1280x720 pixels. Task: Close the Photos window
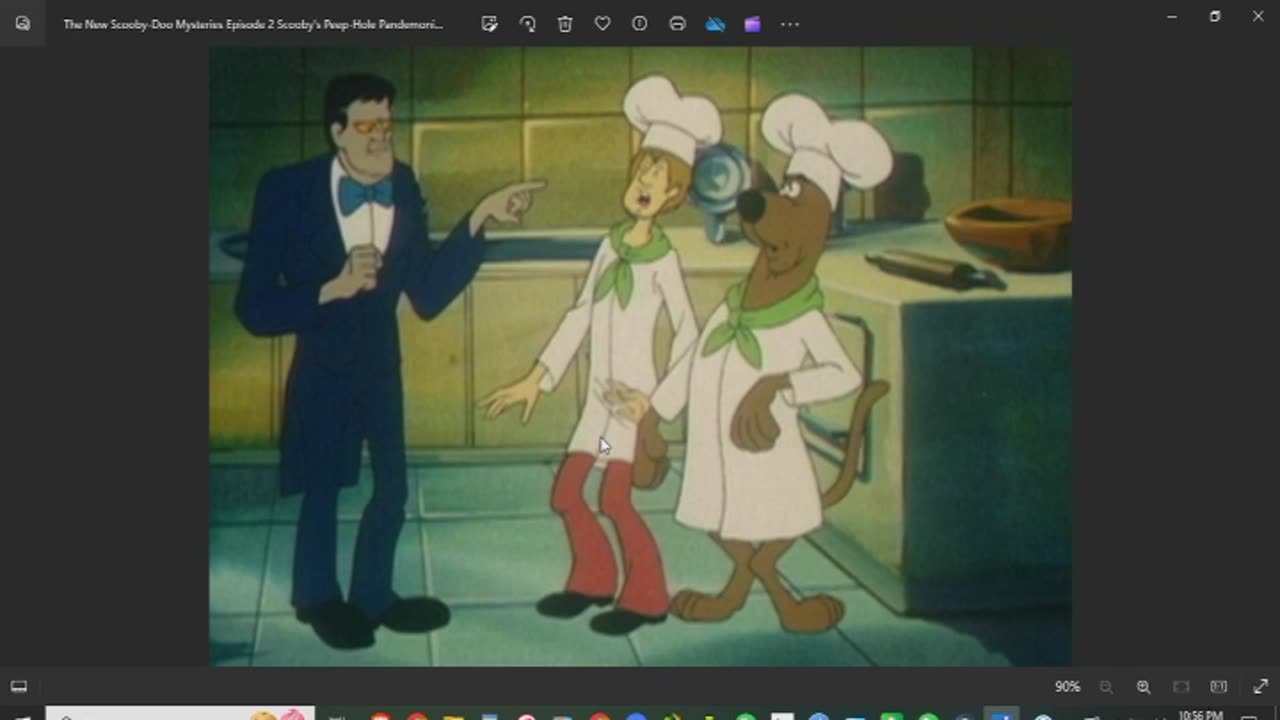click(1258, 16)
